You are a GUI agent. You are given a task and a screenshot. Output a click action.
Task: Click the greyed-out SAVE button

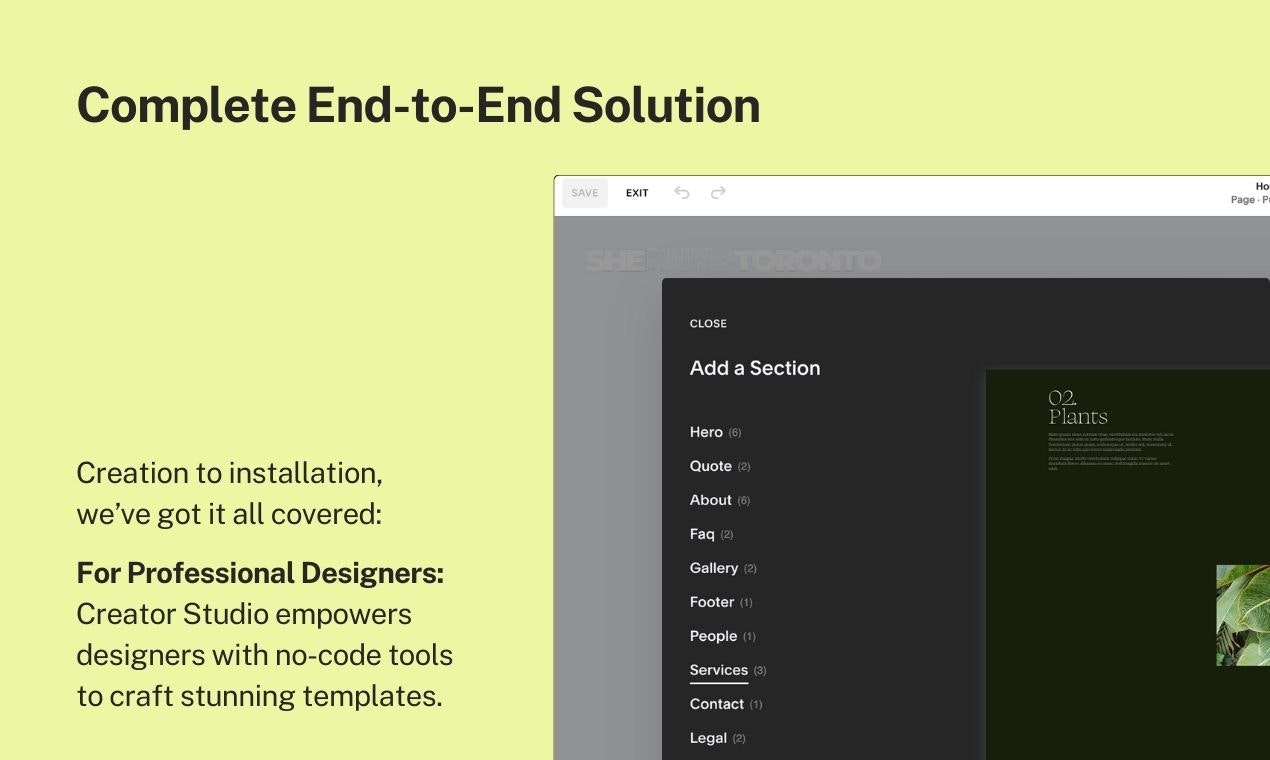[585, 193]
